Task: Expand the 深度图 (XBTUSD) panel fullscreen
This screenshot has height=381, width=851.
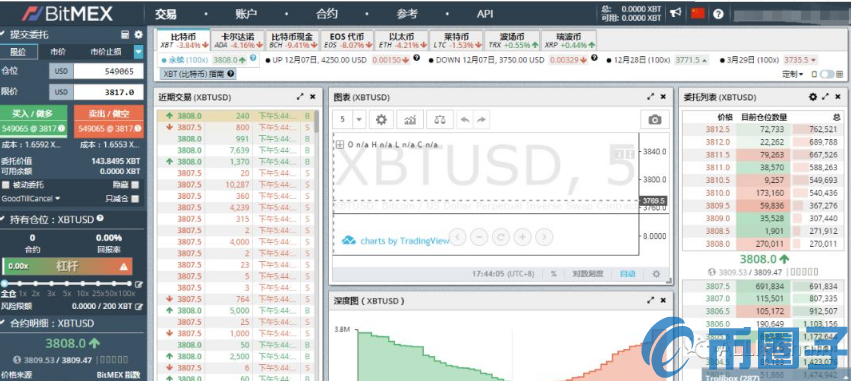Action: pos(651,300)
